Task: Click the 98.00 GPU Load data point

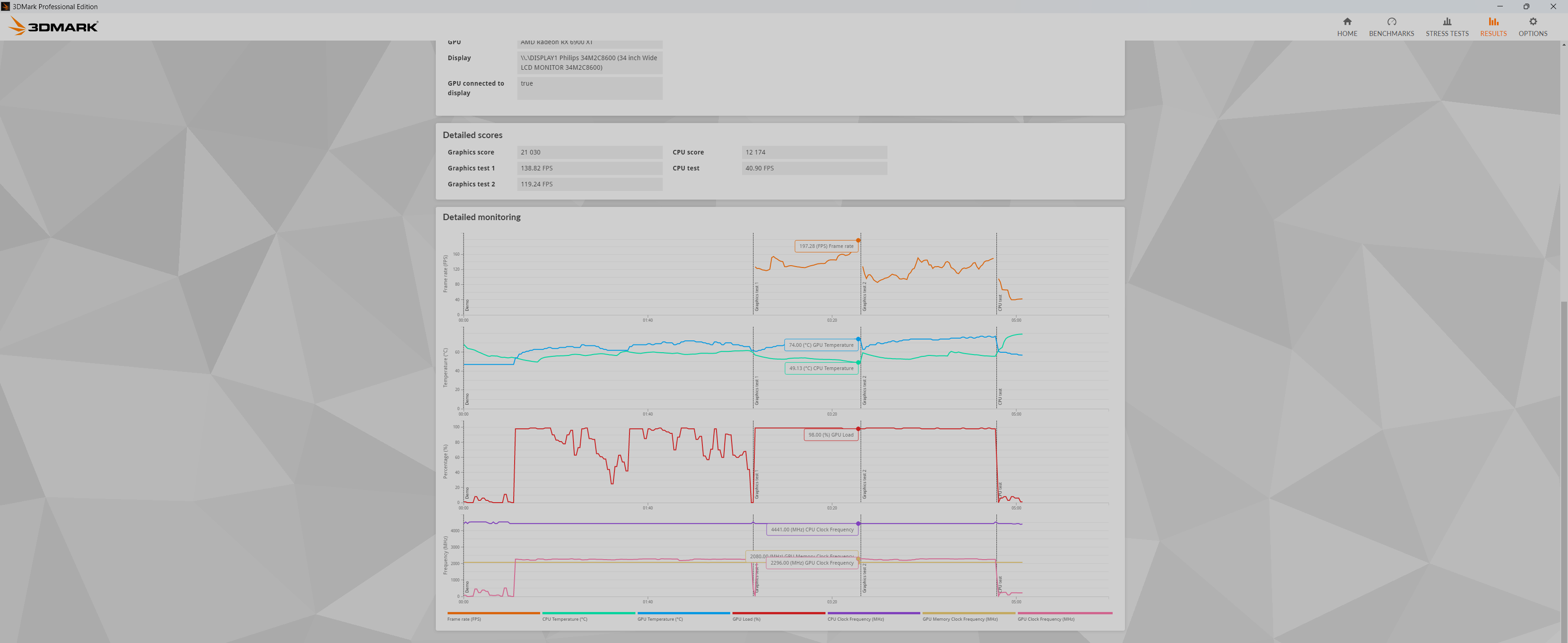Action: pyautogui.click(x=858, y=429)
